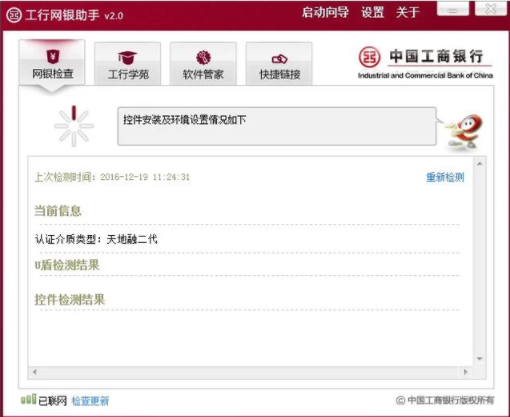Click the vertical scrollbar down arrow

[x=479, y=359]
